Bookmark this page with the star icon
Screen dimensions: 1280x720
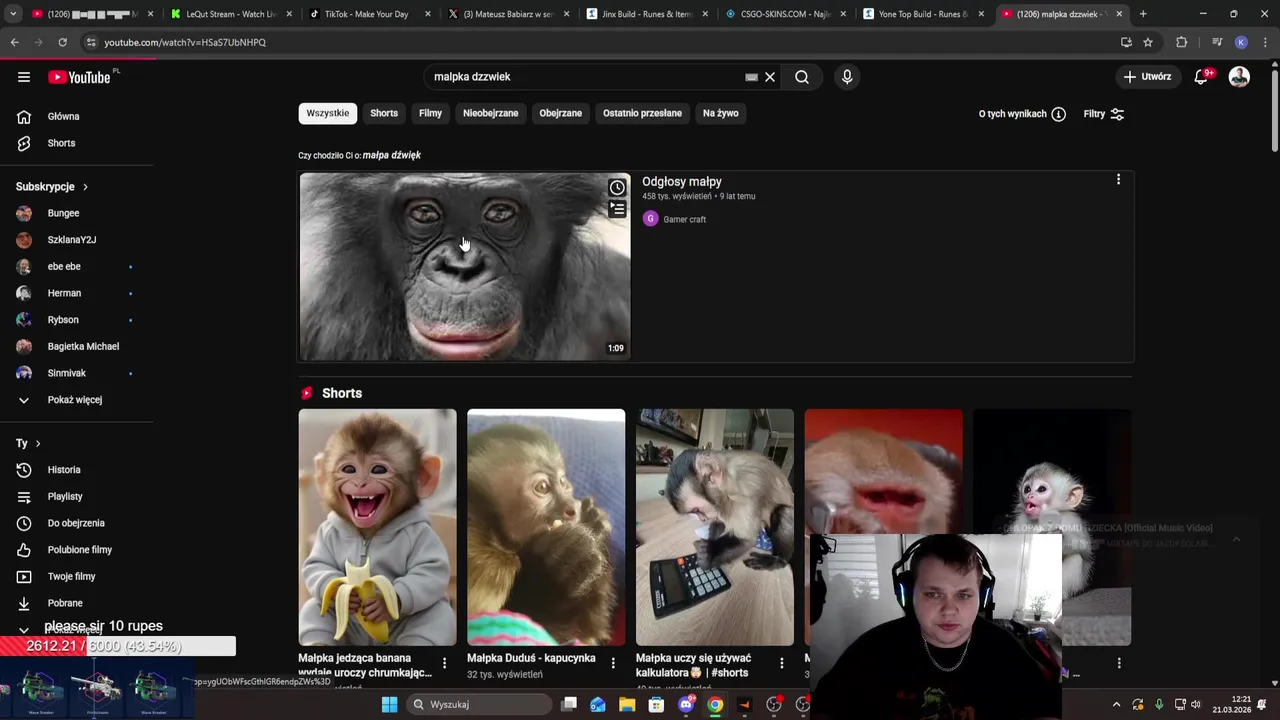[x=1148, y=42]
